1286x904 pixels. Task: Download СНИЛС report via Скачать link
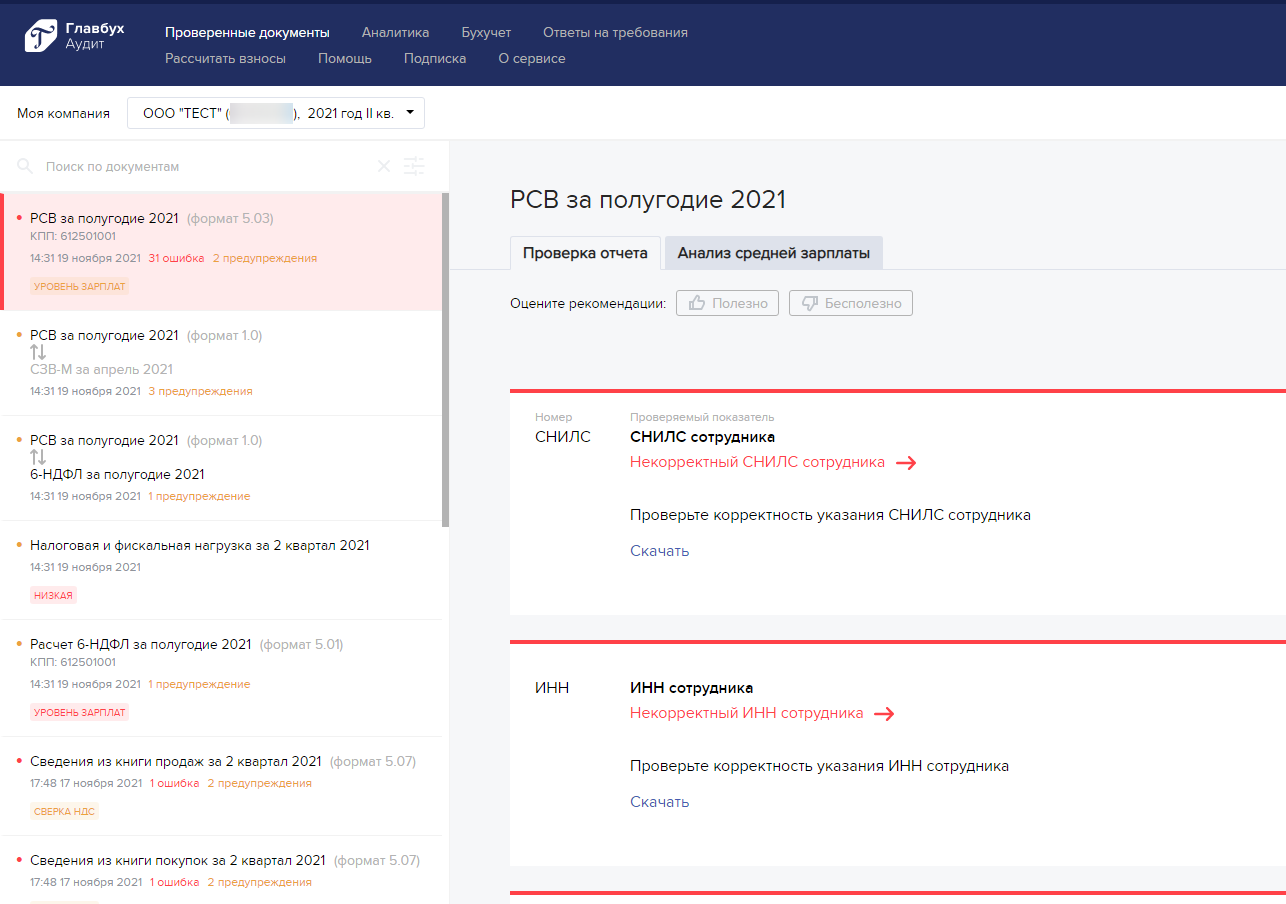click(x=659, y=551)
